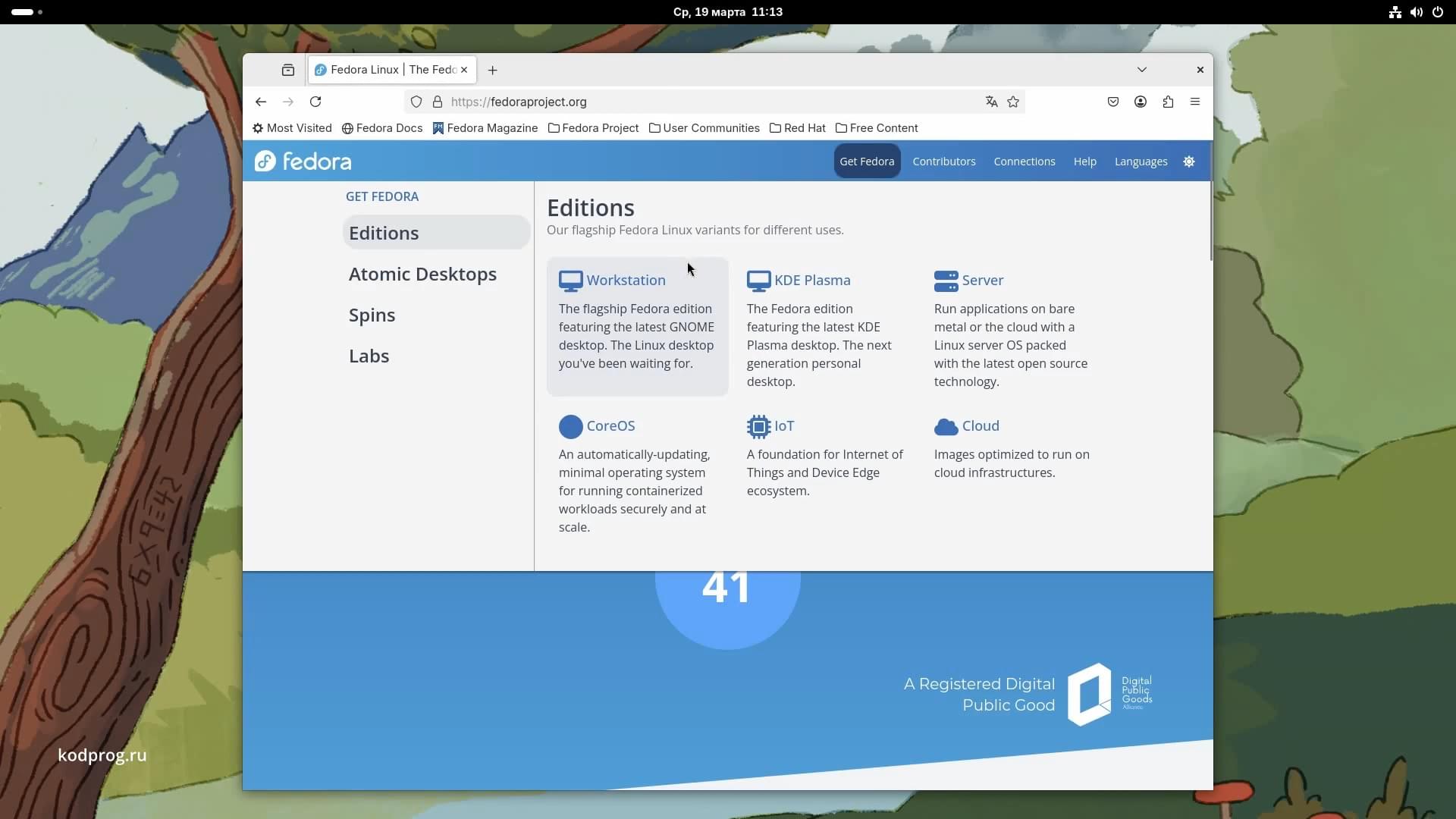Reload the page with the refresh icon
Image resolution: width=1456 pixels, height=819 pixels.
(x=315, y=102)
